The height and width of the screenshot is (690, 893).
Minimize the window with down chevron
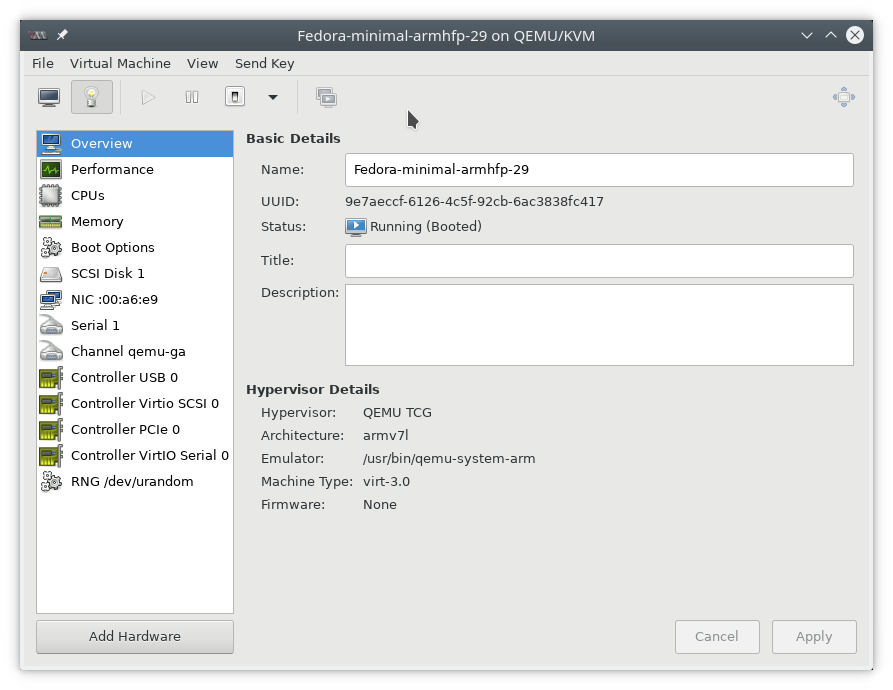[806, 35]
